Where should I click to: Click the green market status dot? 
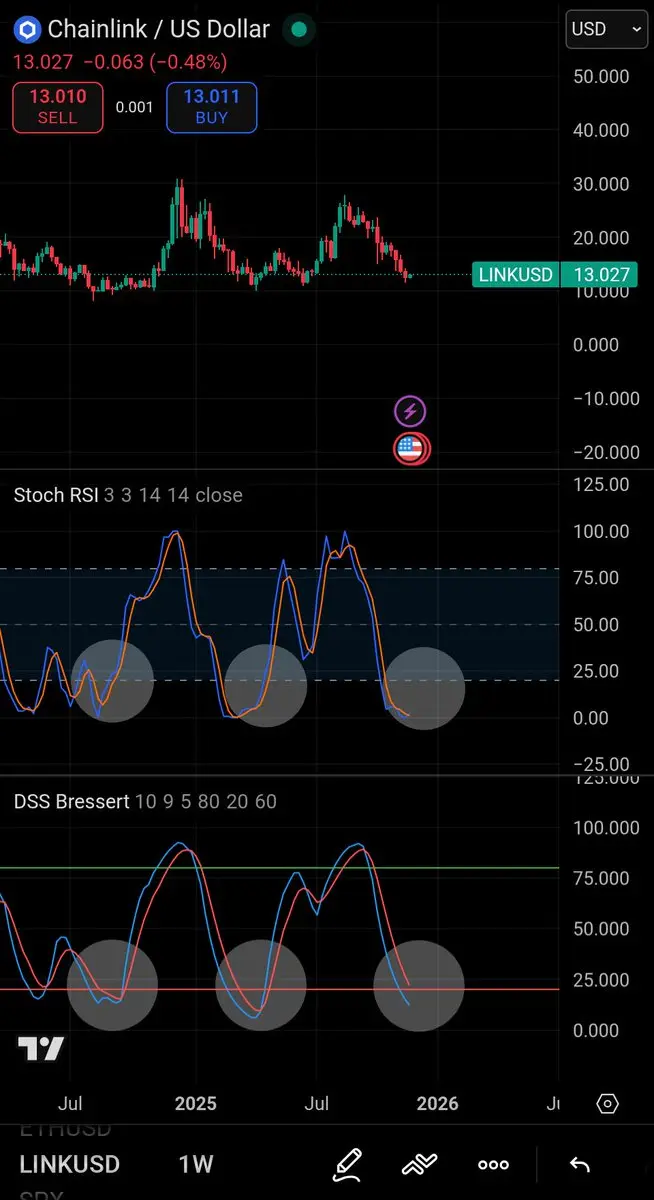[297, 30]
